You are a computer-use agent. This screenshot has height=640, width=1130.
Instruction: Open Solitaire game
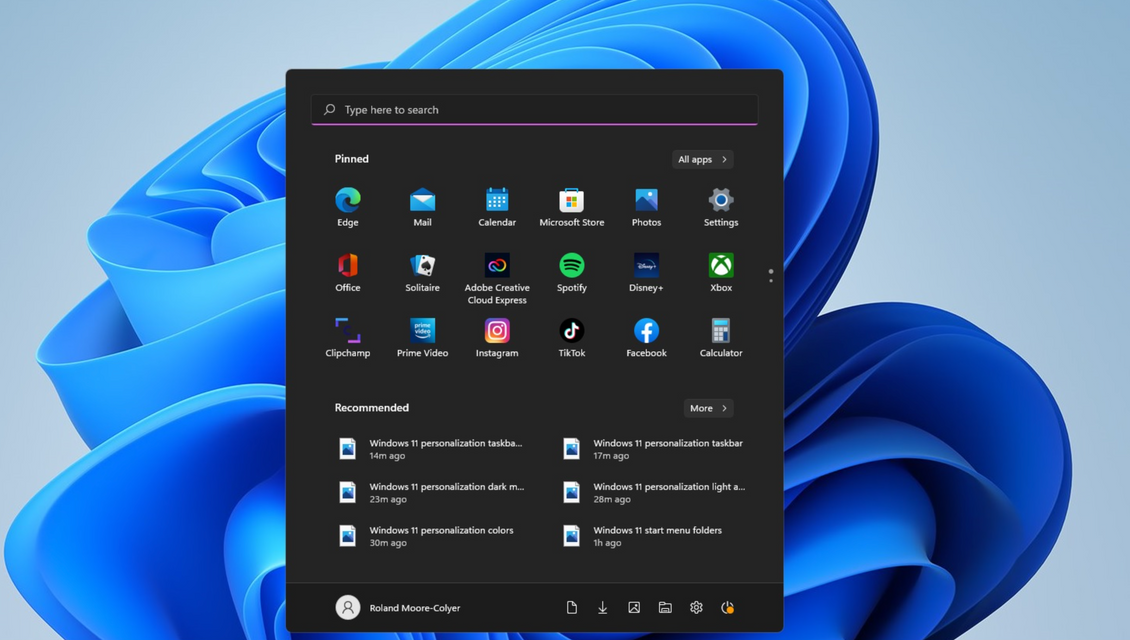click(422, 272)
